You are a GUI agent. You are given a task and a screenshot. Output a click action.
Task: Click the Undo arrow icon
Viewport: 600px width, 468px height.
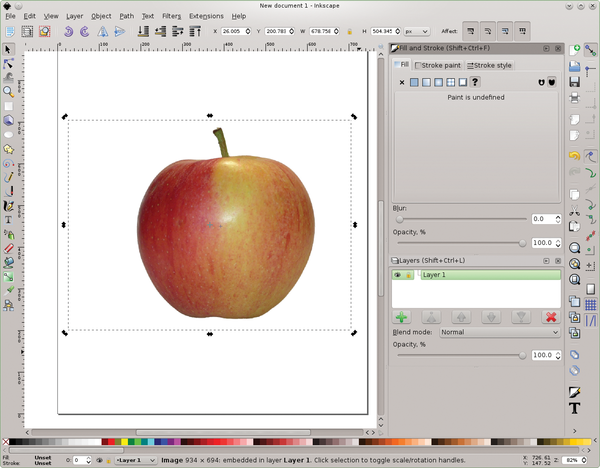tap(575, 156)
